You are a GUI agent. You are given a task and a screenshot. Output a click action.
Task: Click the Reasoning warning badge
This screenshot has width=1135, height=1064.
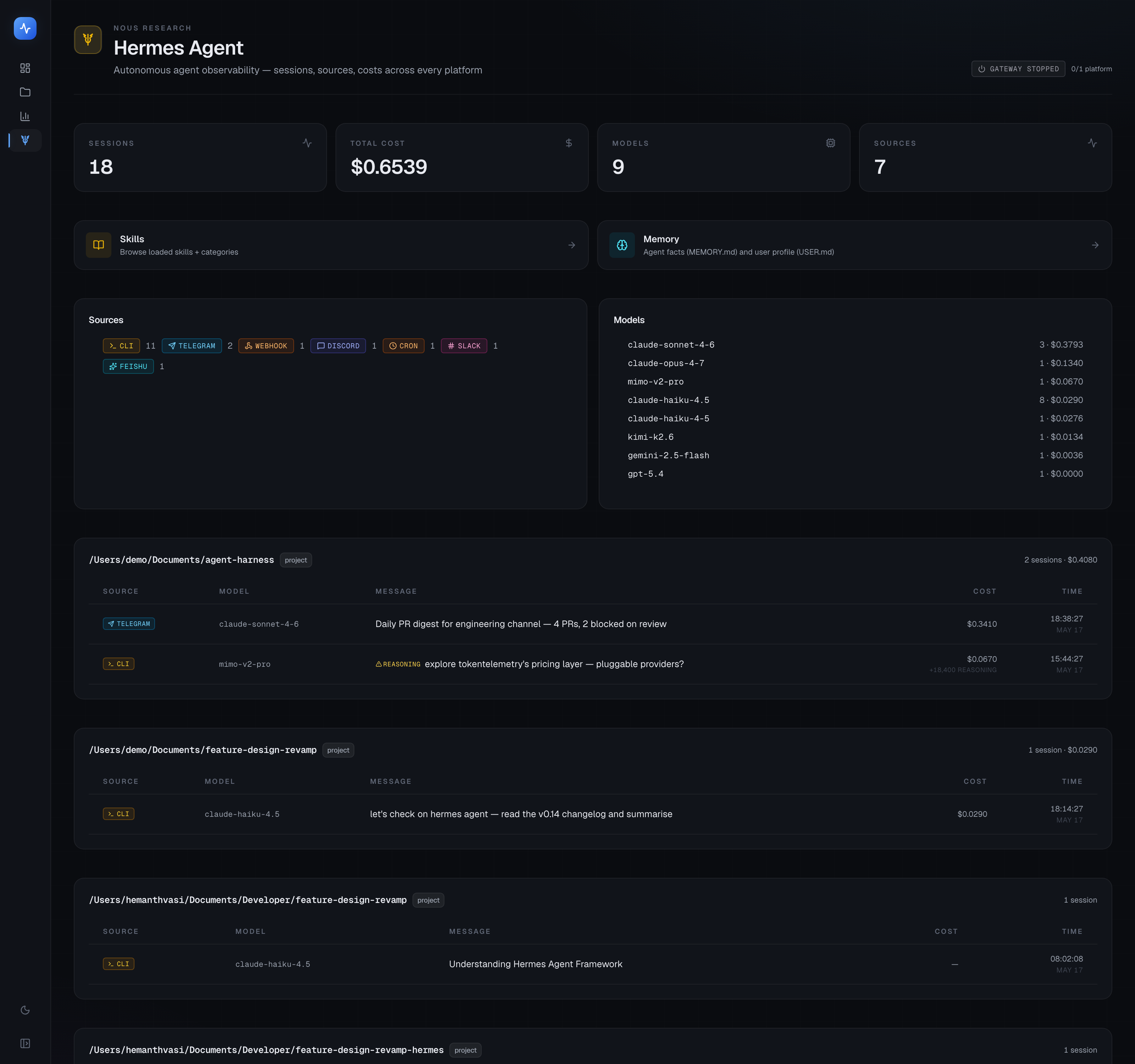[x=398, y=664]
